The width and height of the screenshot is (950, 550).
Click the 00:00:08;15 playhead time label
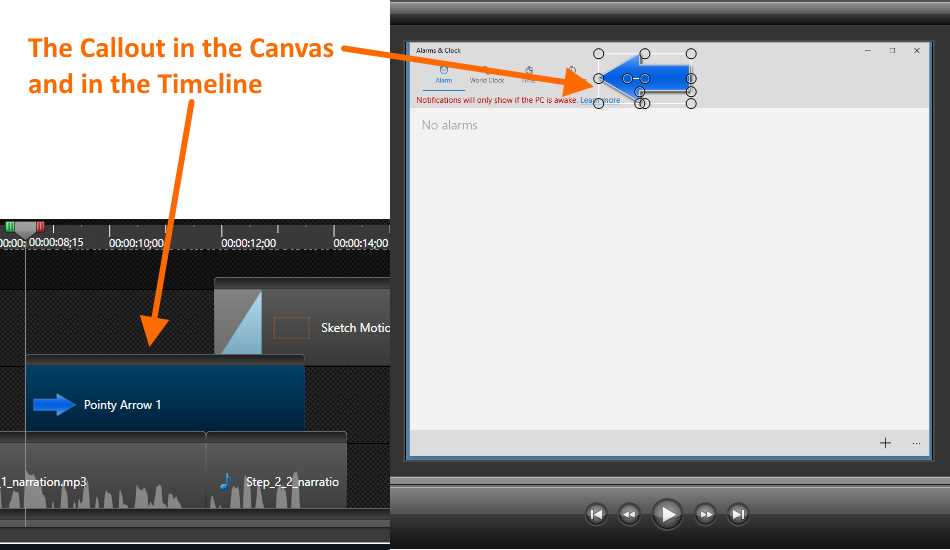56,242
